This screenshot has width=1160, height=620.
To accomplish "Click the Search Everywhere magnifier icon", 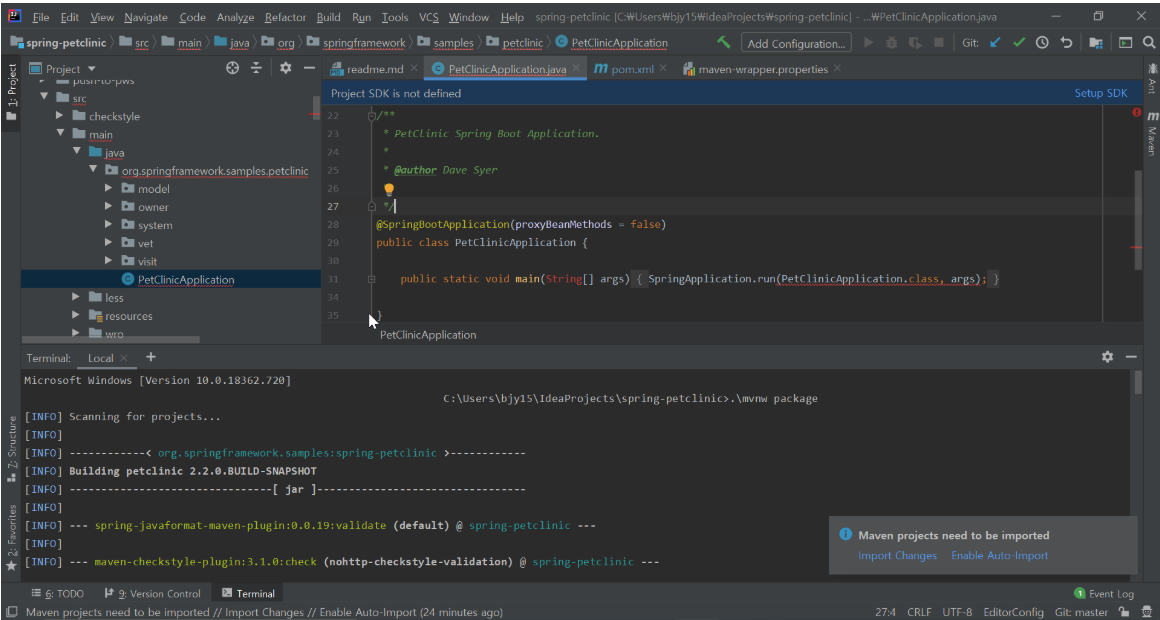I will 1149,43.
